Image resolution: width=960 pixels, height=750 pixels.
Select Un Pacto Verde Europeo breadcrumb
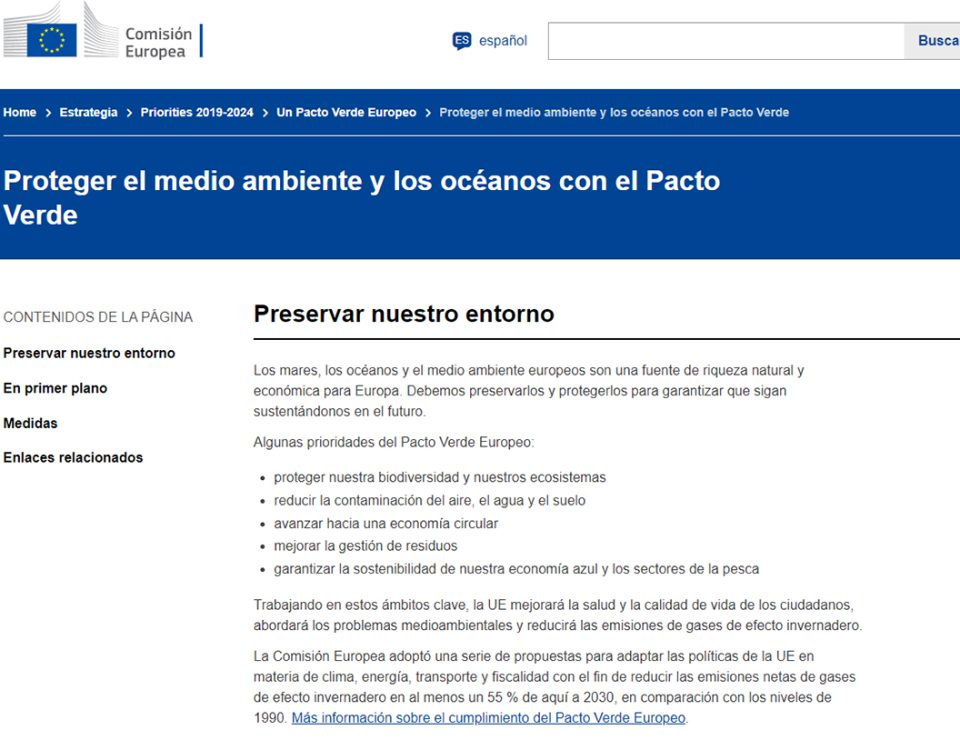(x=346, y=113)
